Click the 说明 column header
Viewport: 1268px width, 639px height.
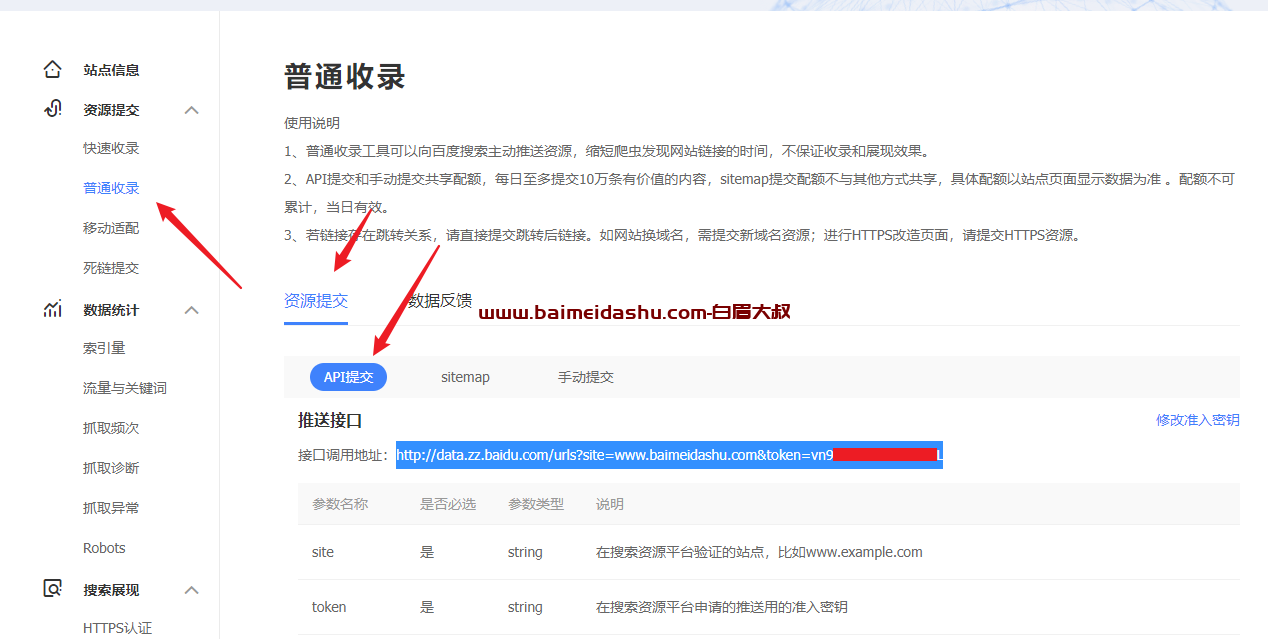[610, 504]
